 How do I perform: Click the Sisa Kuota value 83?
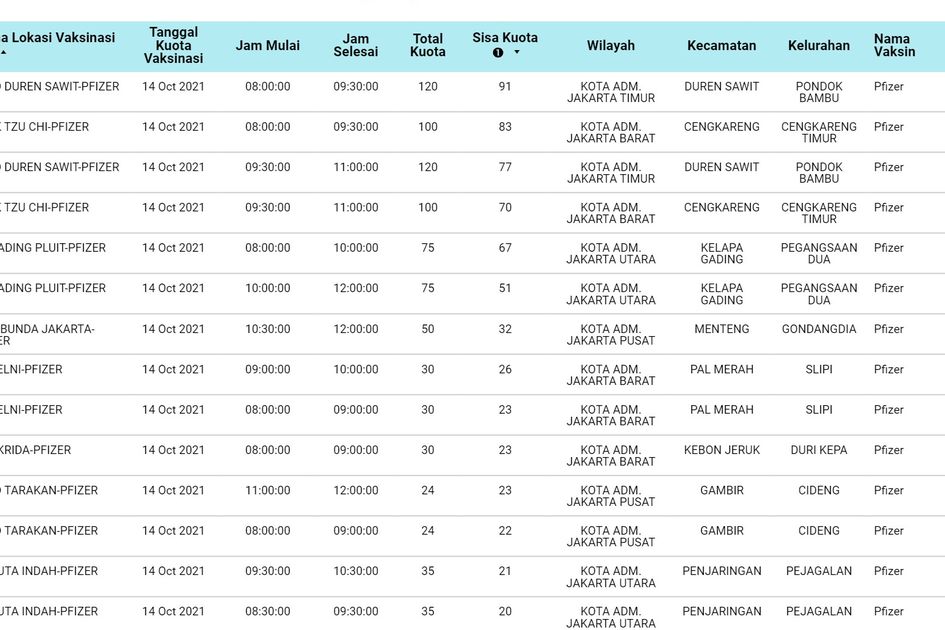coord(505,127)
